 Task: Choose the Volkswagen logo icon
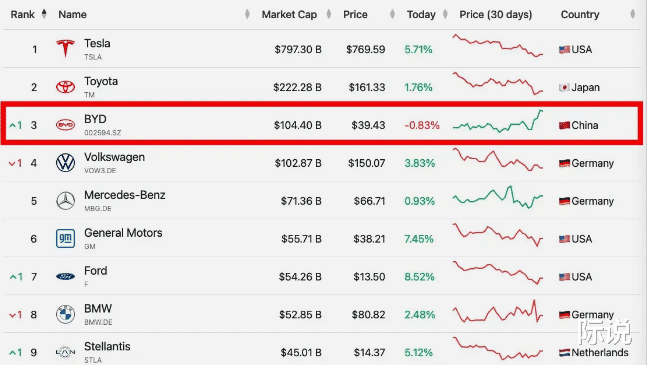(65, 162)
